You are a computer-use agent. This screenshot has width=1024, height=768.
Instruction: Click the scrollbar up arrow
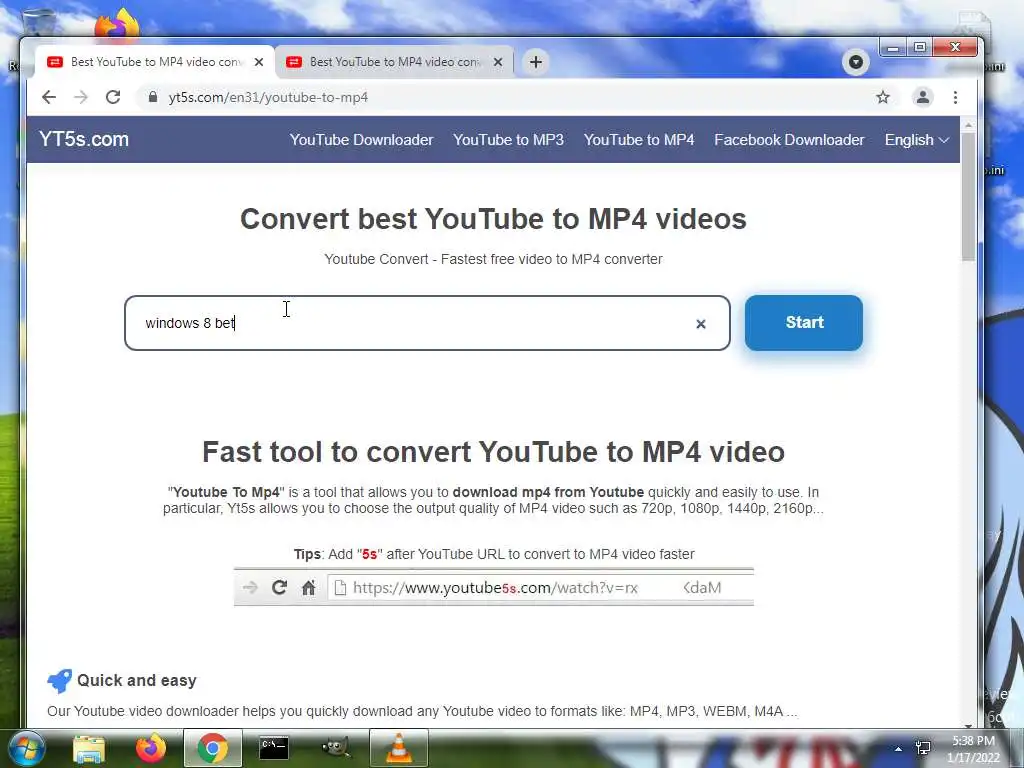(x=968, y=125)
